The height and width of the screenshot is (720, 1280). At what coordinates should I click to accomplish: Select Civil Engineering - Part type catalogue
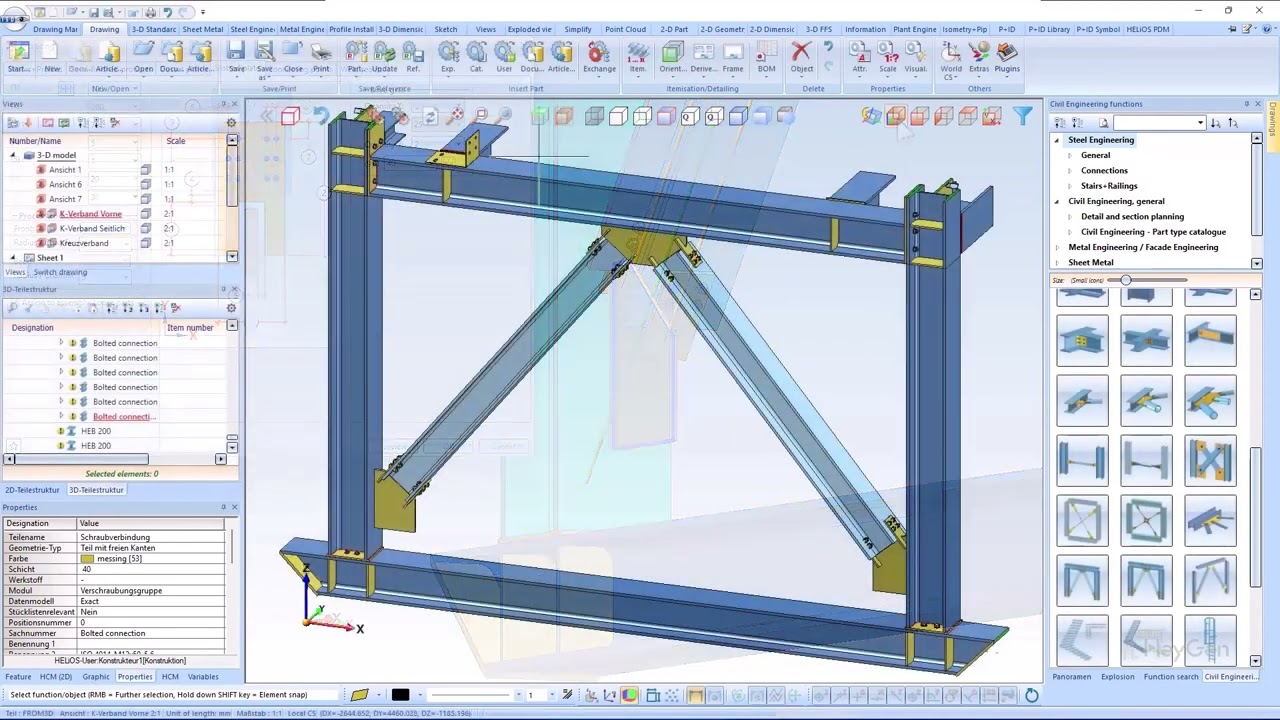pyautogui.click(x=1153, y=232)
